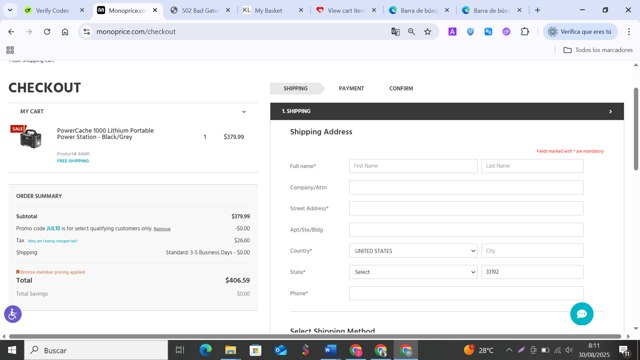
Task: Click the translate page icon
Action: 395,31
